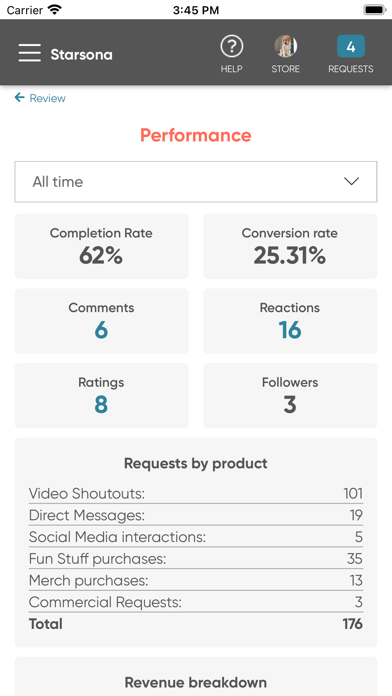
Task: Open the Ratings count card
Action: [x=102, y=395]
